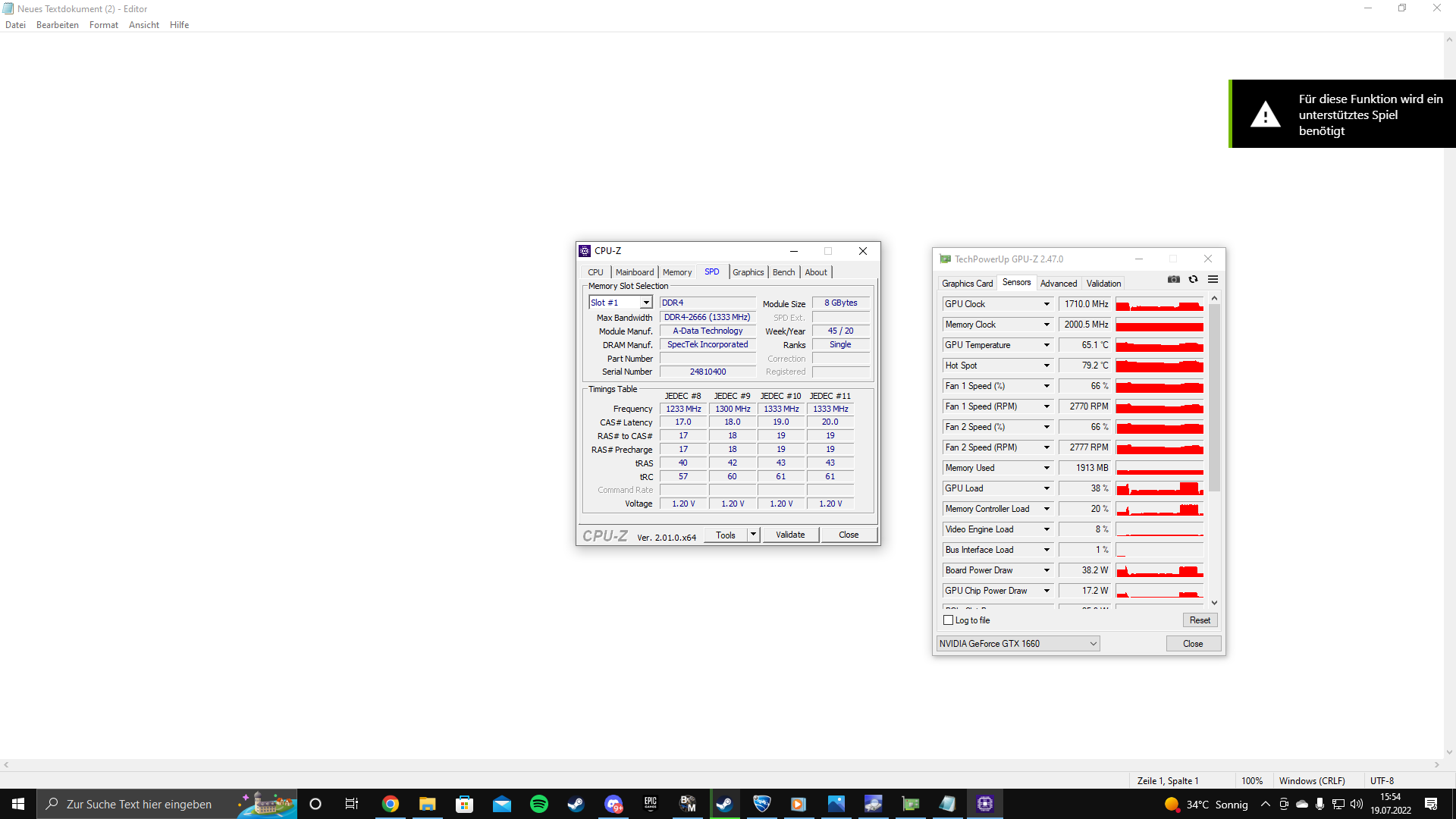Click the Reset button in GPU-Z
This screenshot has height=819, width=1456.
tap(1200, 620)
